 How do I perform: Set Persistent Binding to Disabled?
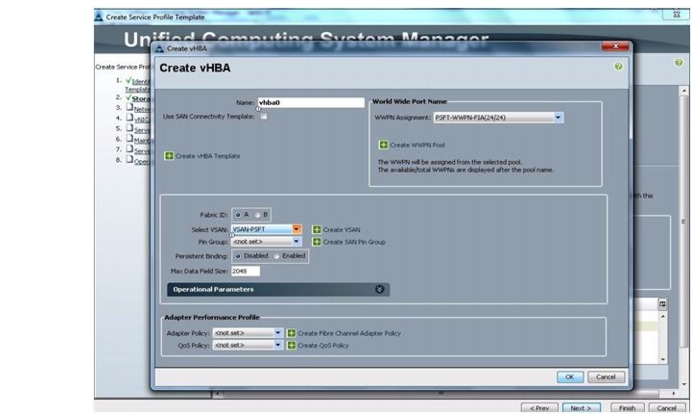pyautogui.click(x=238, y=256)
